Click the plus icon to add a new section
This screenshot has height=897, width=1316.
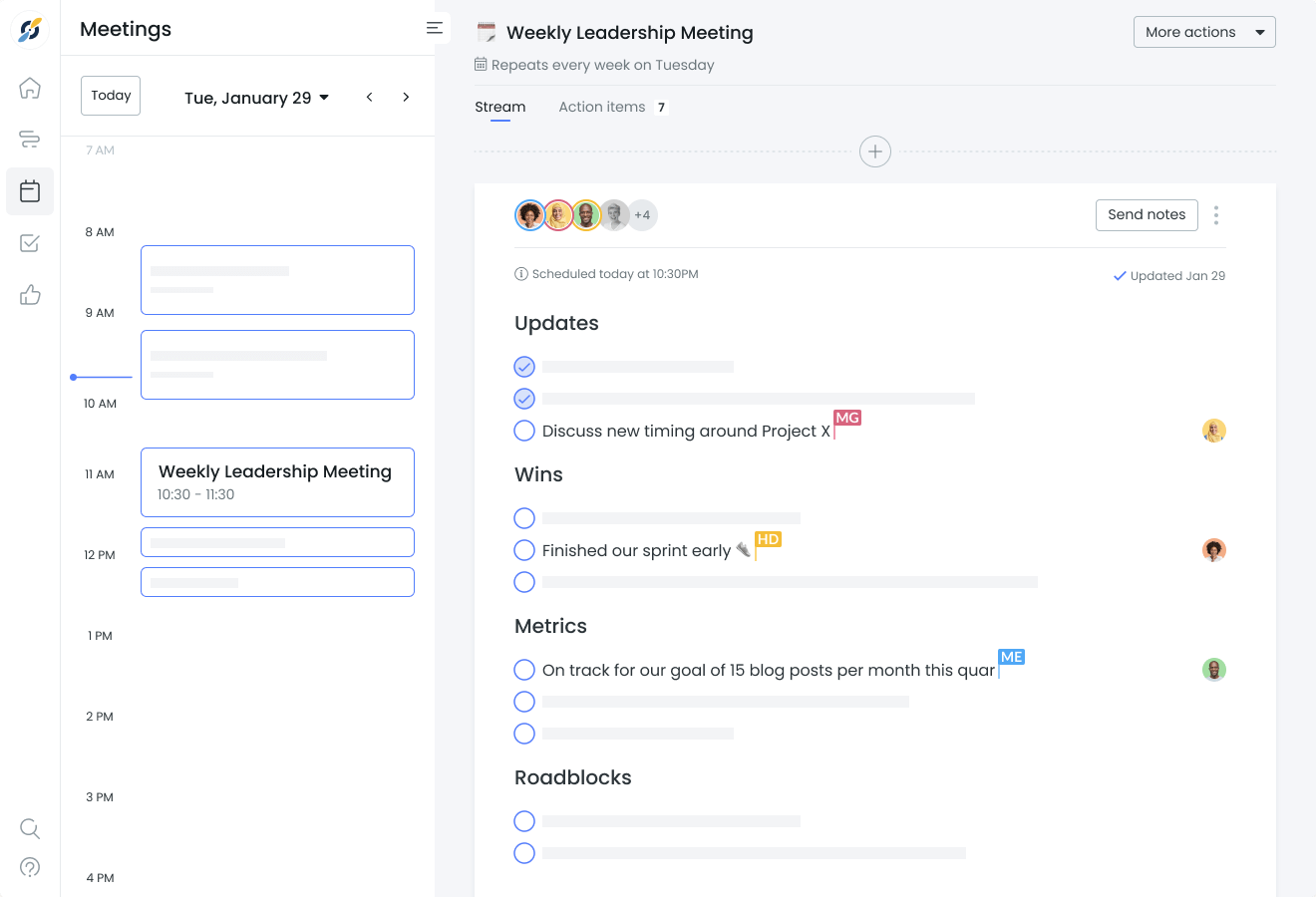point(874,150)
